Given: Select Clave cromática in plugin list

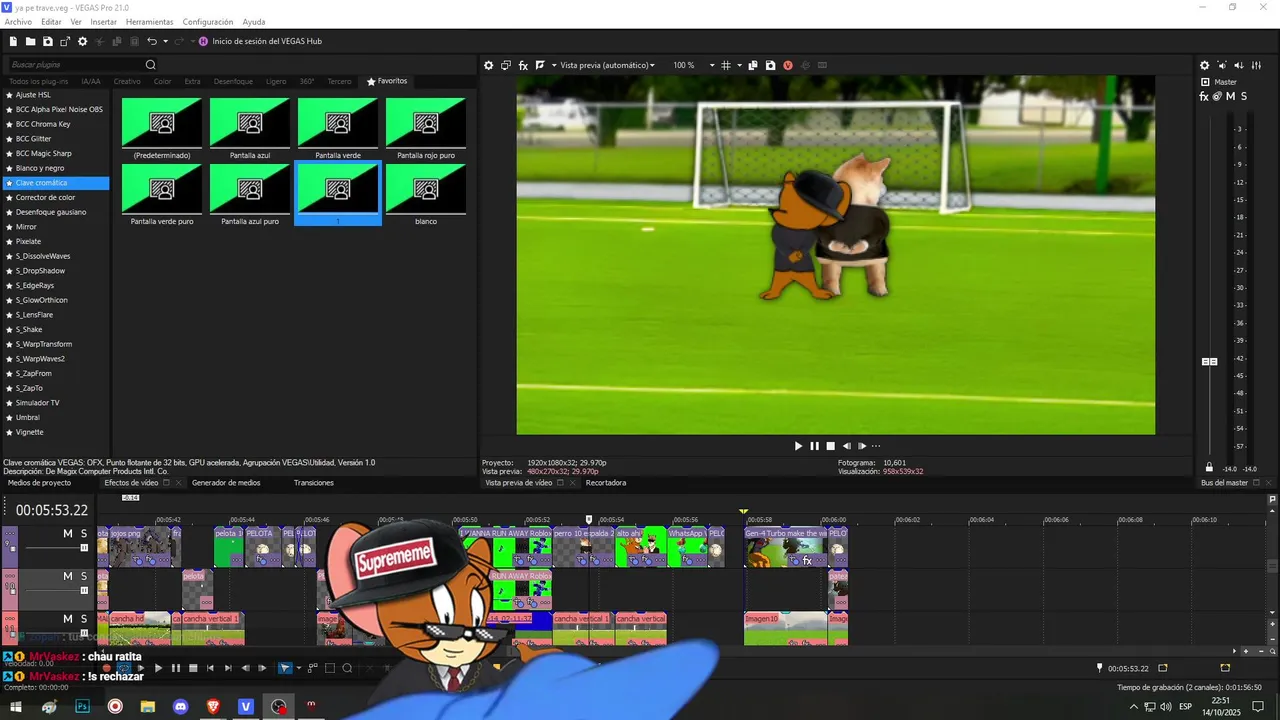Looking at the screenshot, I should pos(55,183).
